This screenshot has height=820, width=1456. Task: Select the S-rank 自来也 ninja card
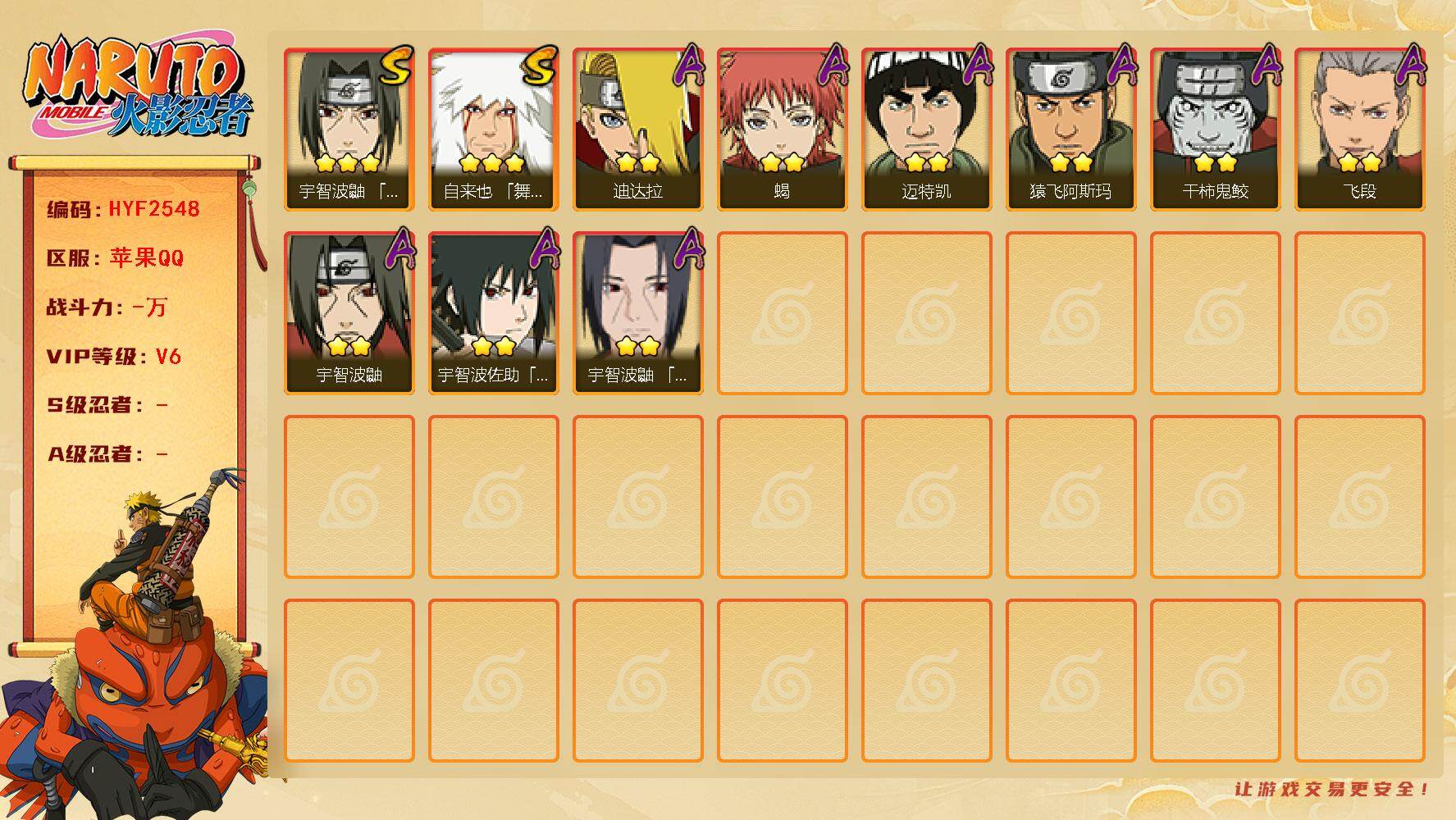click(x=493, y=130)
